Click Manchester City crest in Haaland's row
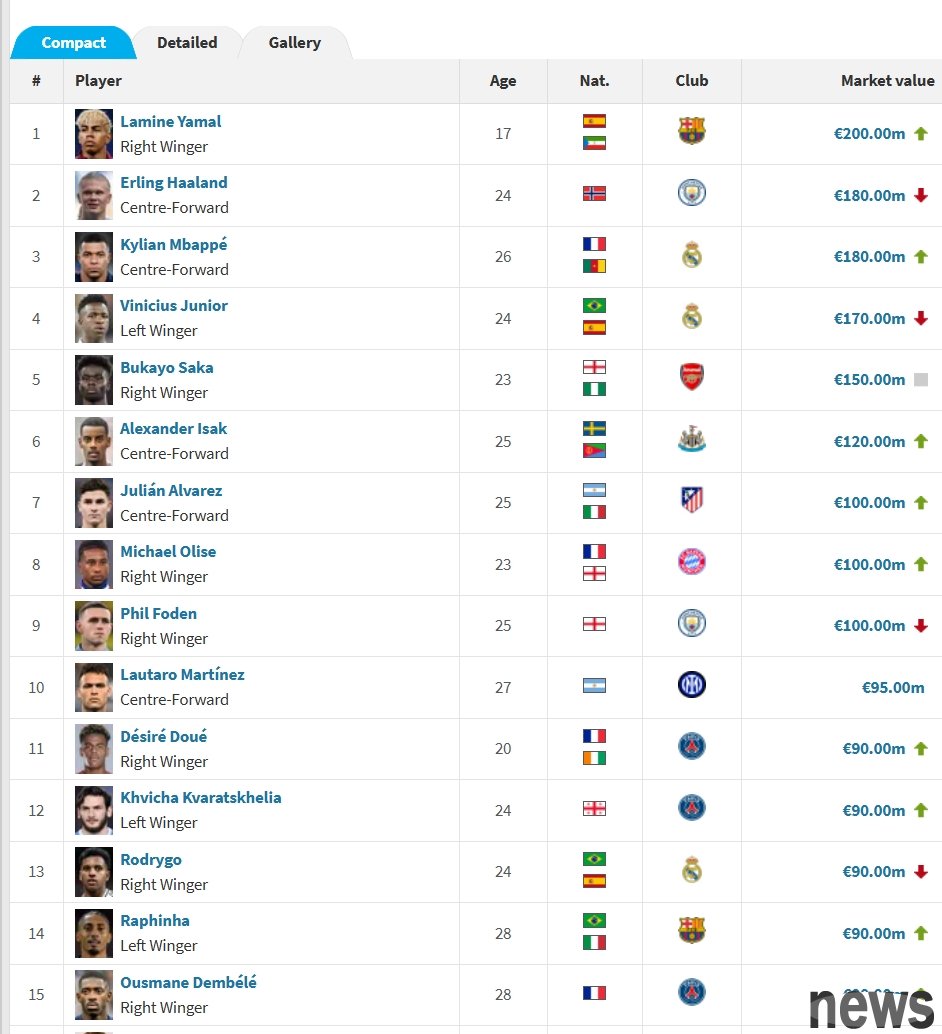942x1034 pixels. (691, 193)
